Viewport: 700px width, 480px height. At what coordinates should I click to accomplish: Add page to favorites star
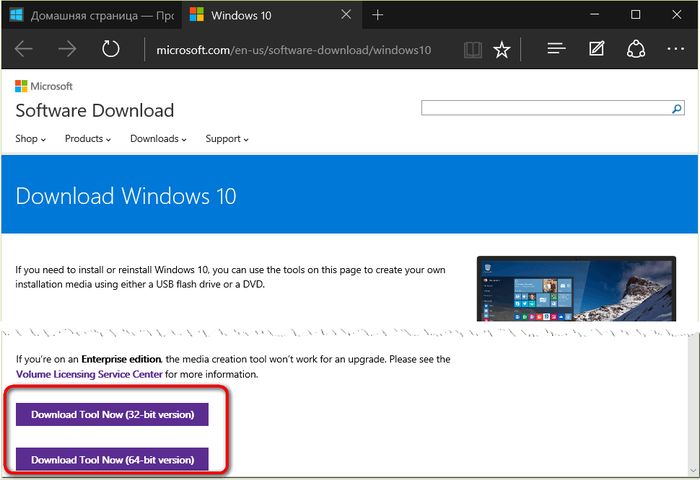click(502, 49)
